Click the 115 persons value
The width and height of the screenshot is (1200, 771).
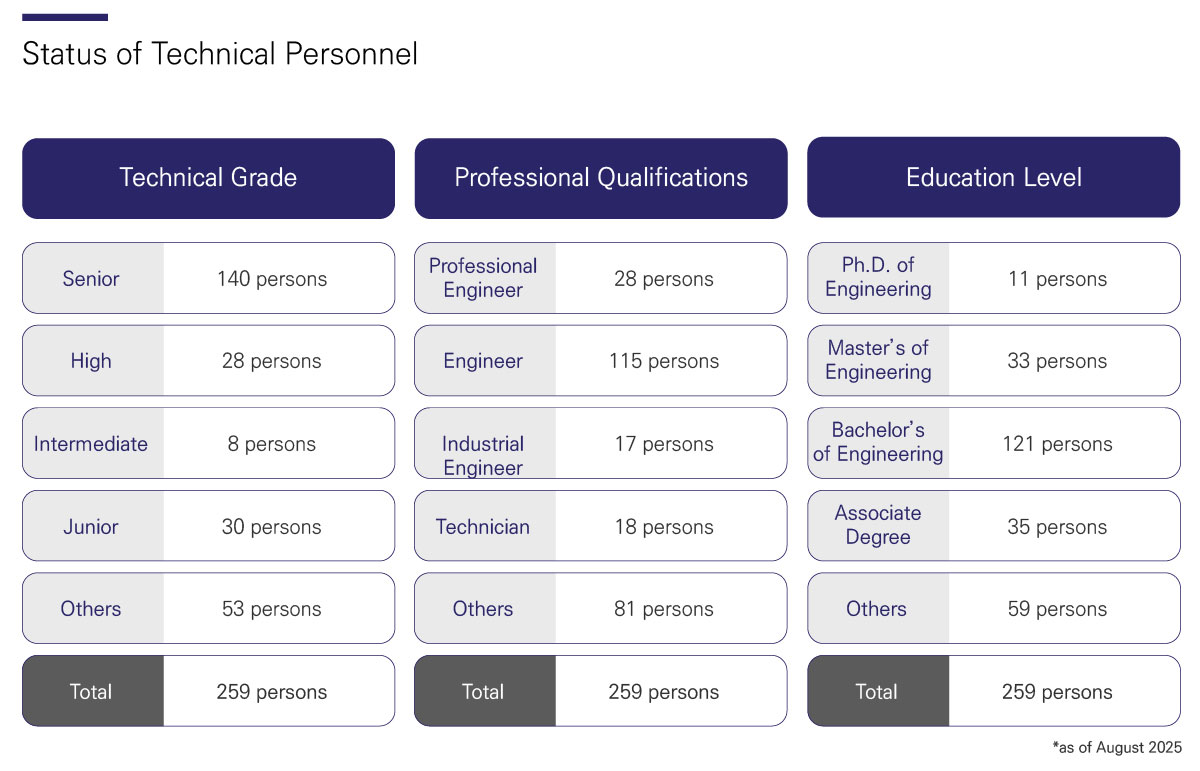(x=664, y=361)
